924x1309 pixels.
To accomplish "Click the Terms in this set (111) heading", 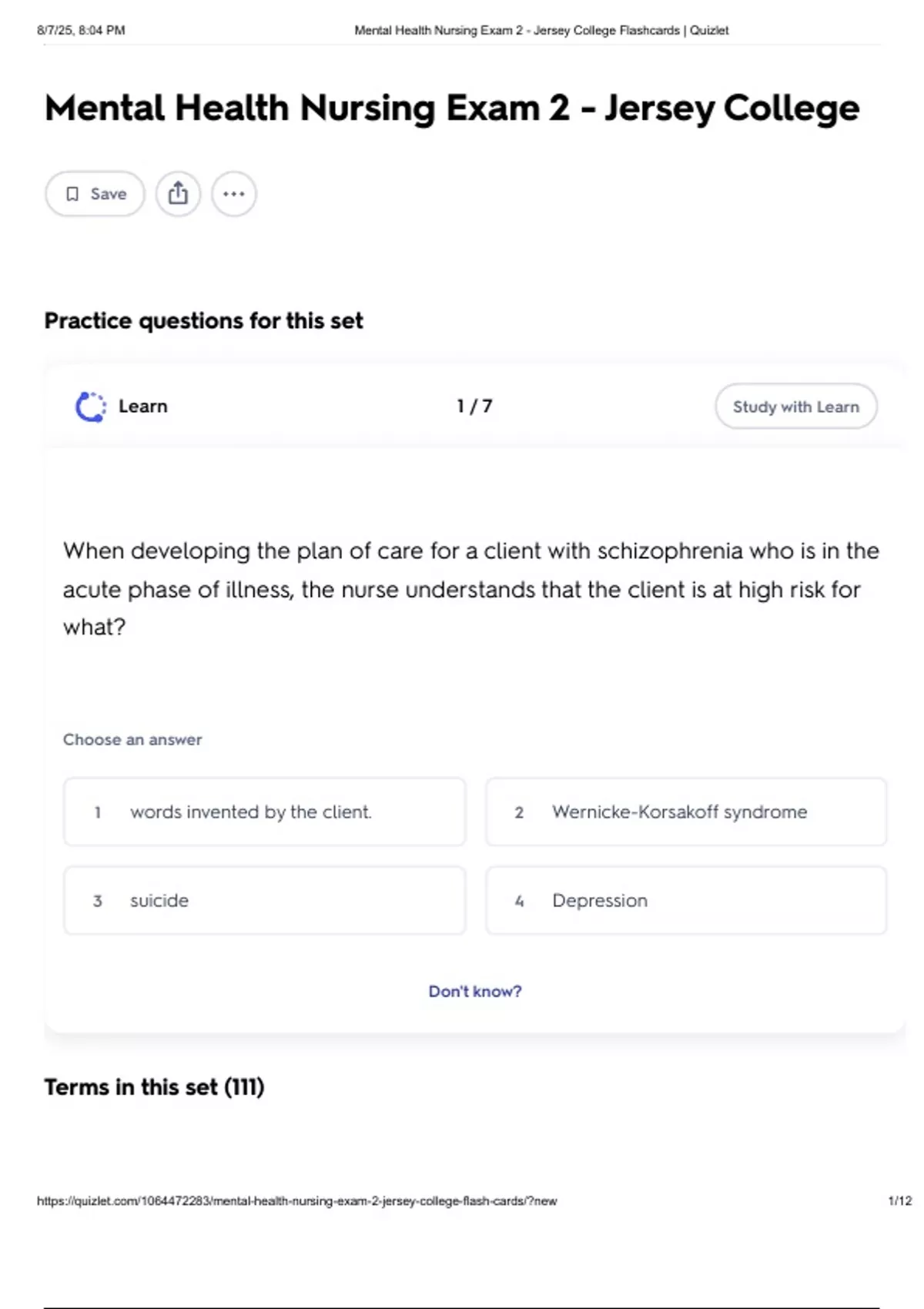I will (154, 1086).
